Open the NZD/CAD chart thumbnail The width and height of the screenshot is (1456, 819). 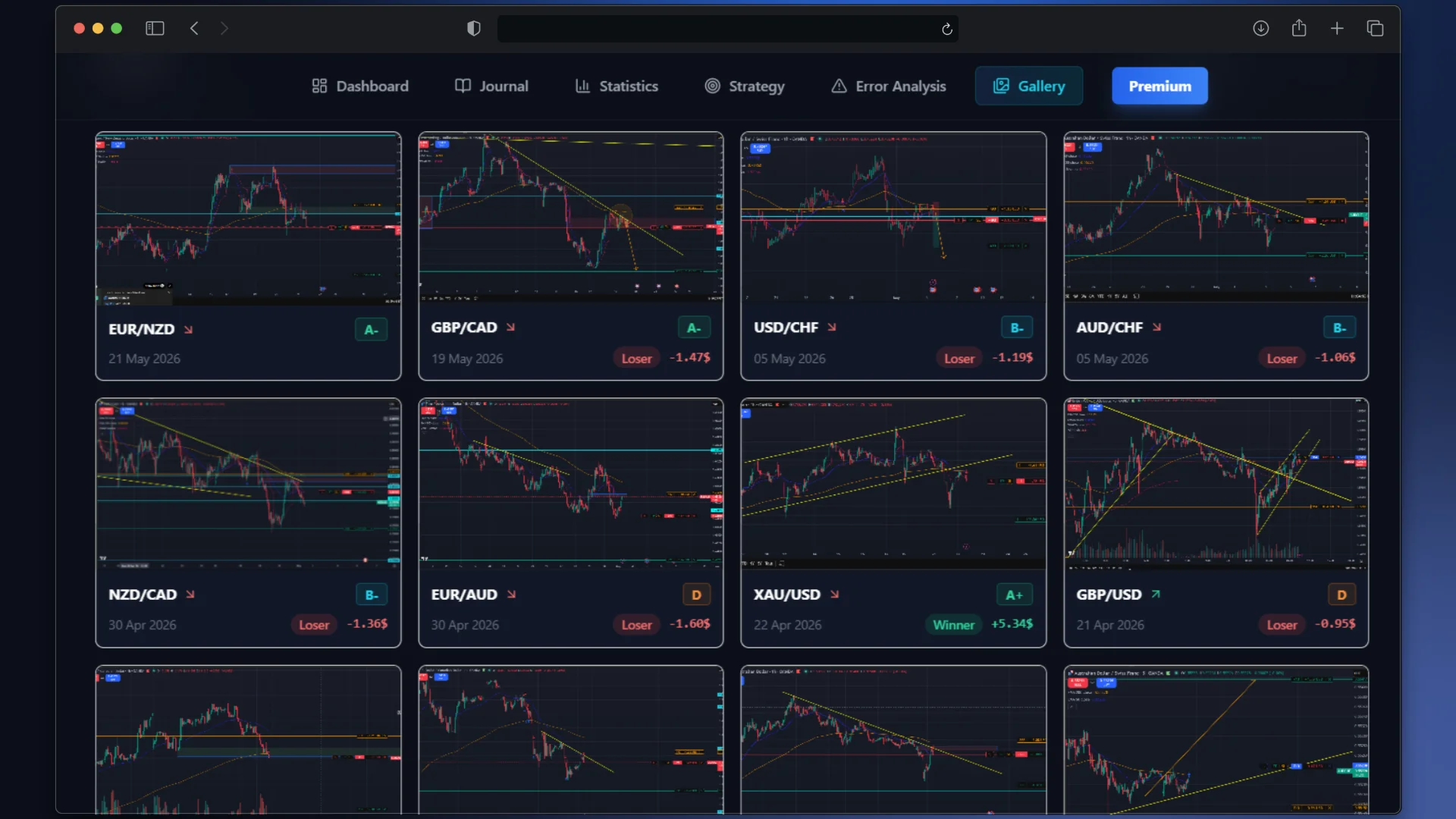248,484
